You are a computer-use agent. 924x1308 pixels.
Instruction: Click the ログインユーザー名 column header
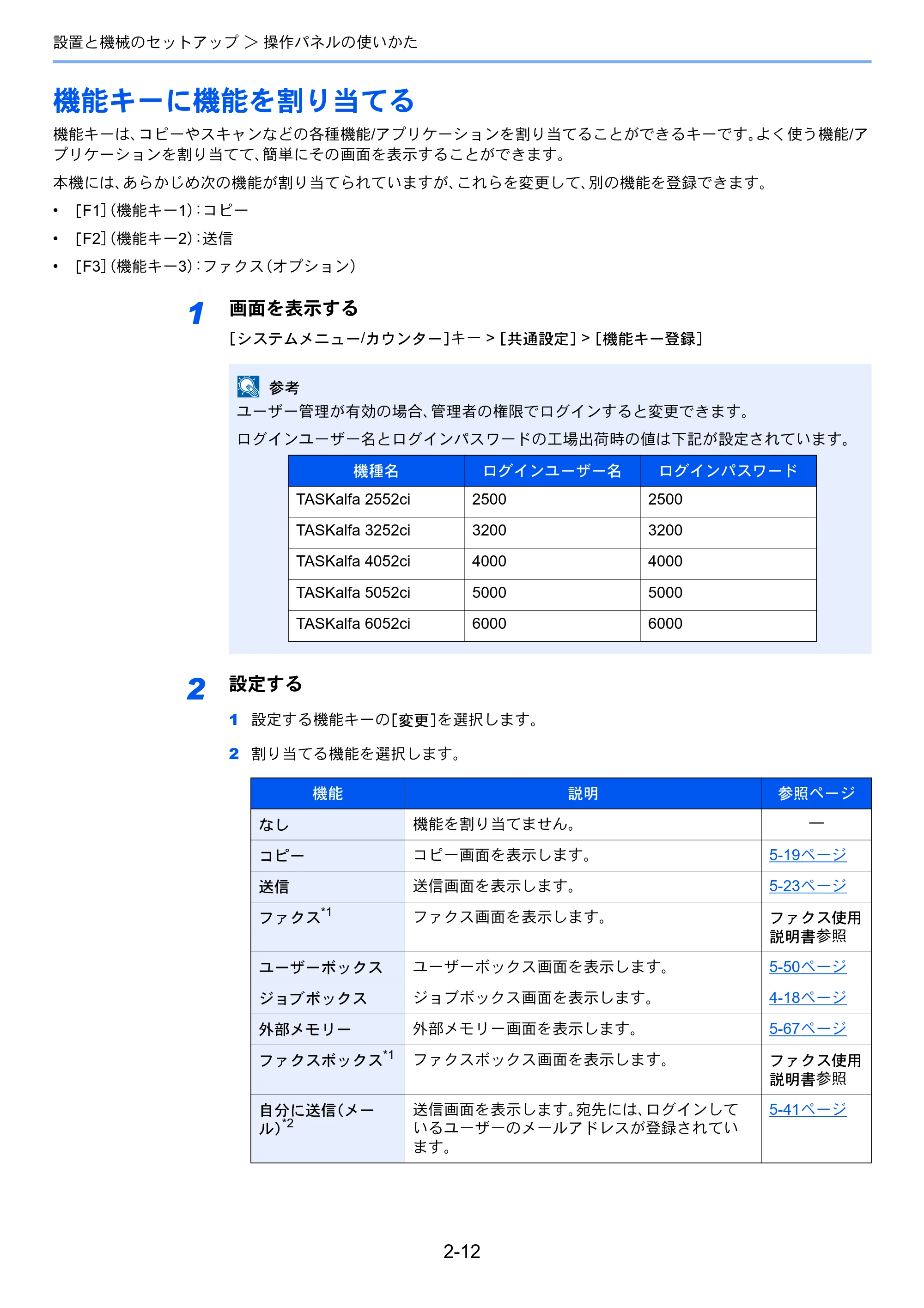coord(552,470)
